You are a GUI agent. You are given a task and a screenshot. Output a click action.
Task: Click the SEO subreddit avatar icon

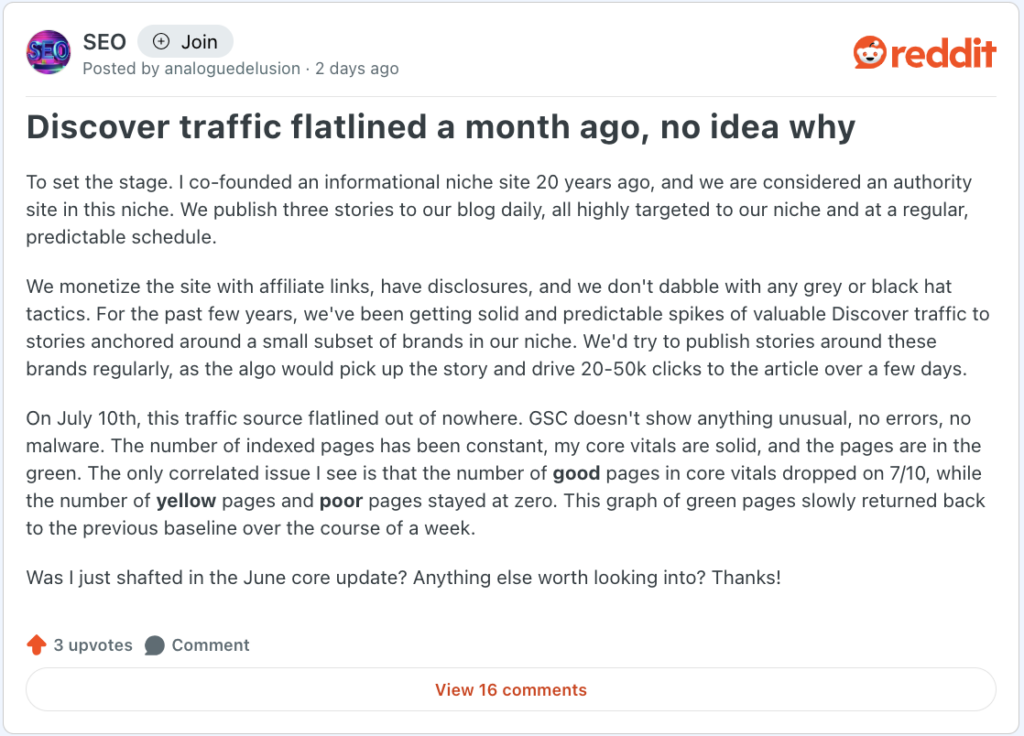(48, 52)
